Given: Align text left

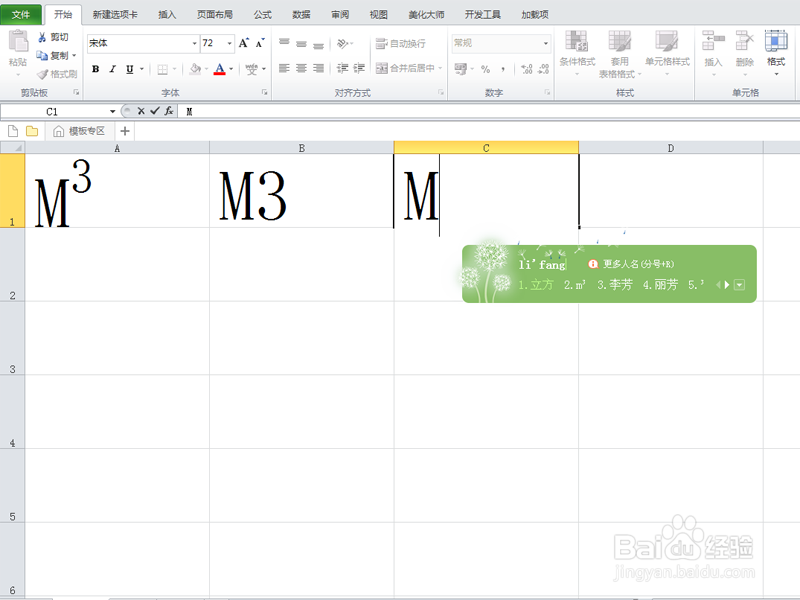Looking at the screenshot, I should [284, 68].
